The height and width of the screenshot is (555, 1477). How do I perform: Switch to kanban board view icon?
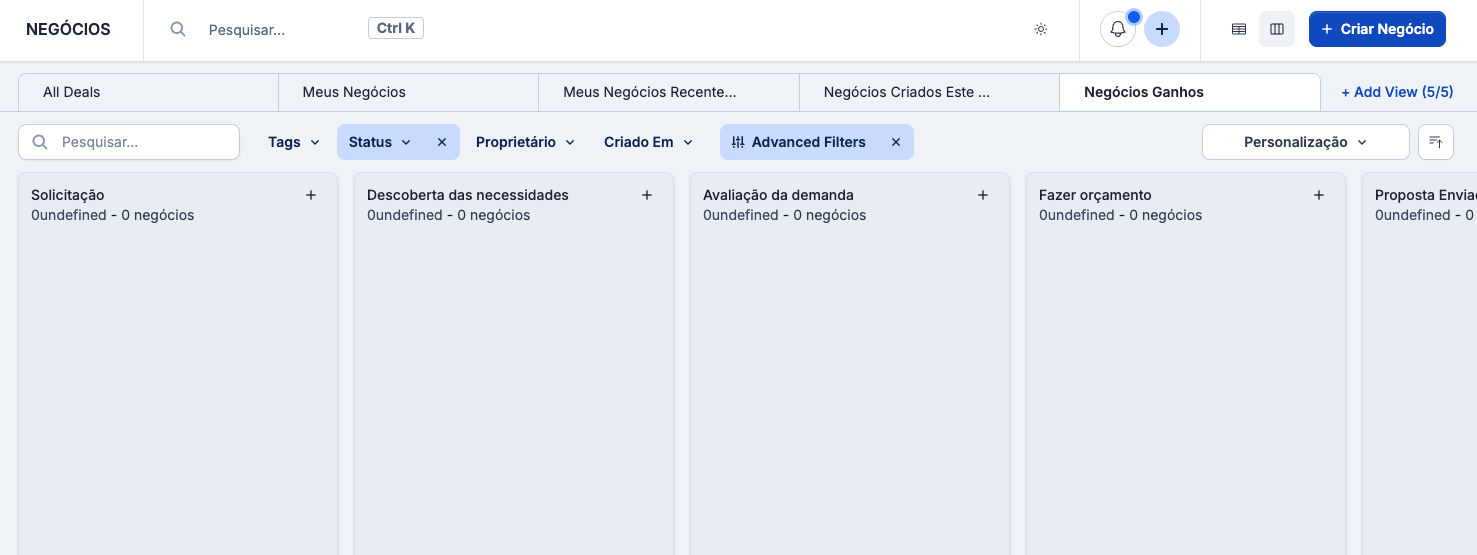pos(1277,29)
